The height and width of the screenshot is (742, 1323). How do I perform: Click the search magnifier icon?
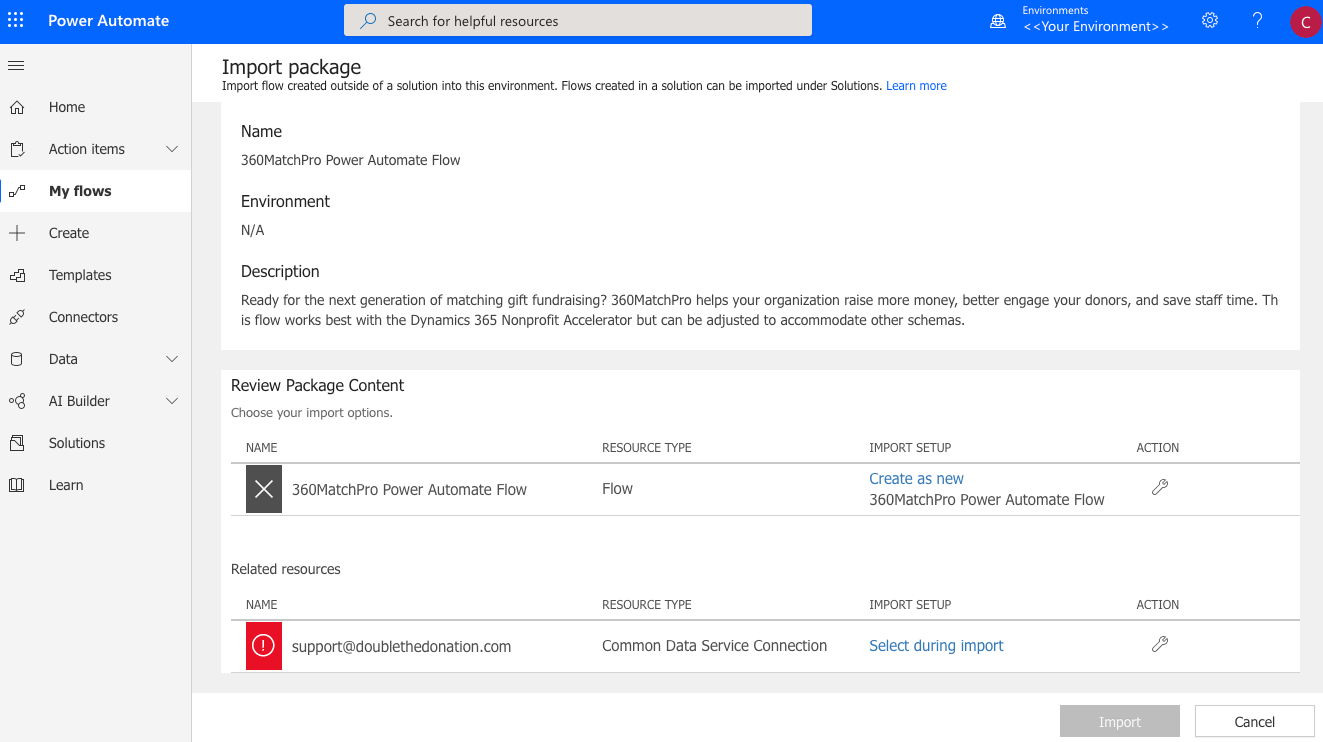368,20
